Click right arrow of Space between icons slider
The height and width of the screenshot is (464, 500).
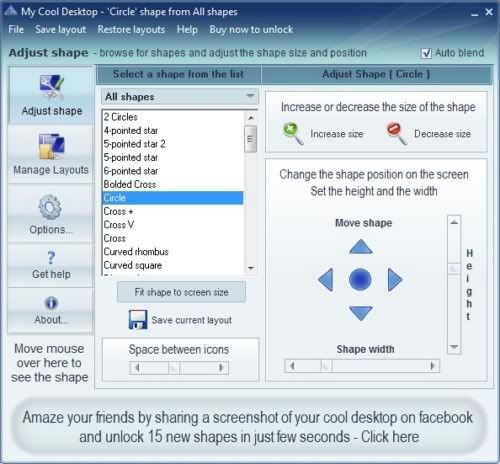221,368
